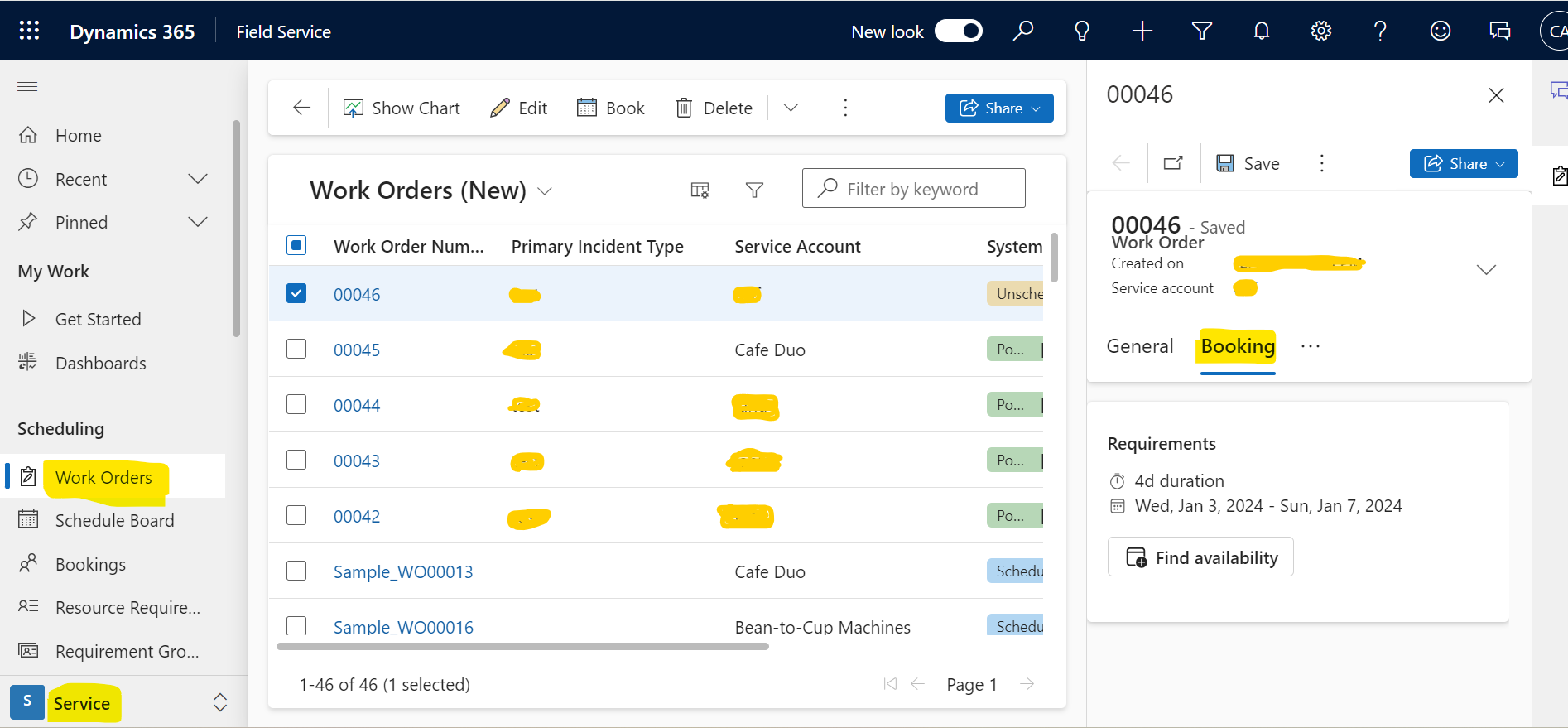Show more tabs ellipsis after Booking
Screen dimensions: 1568x728
(x=1311, y=346)
